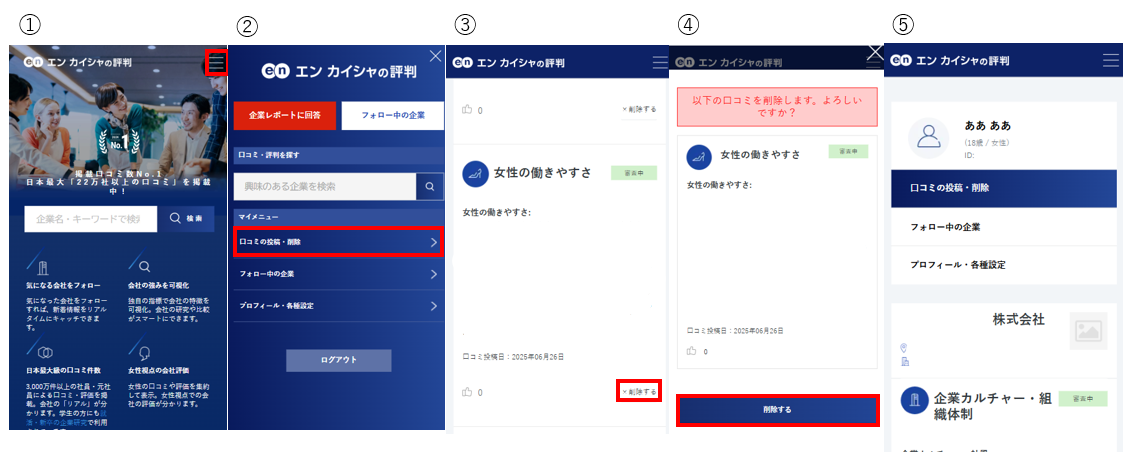Image resolution: width=1129 pixels, height=466 pixels.
Task: Click the high-heel 女性の働きやすさ icon in screen ③
Action: pos(475,173)
